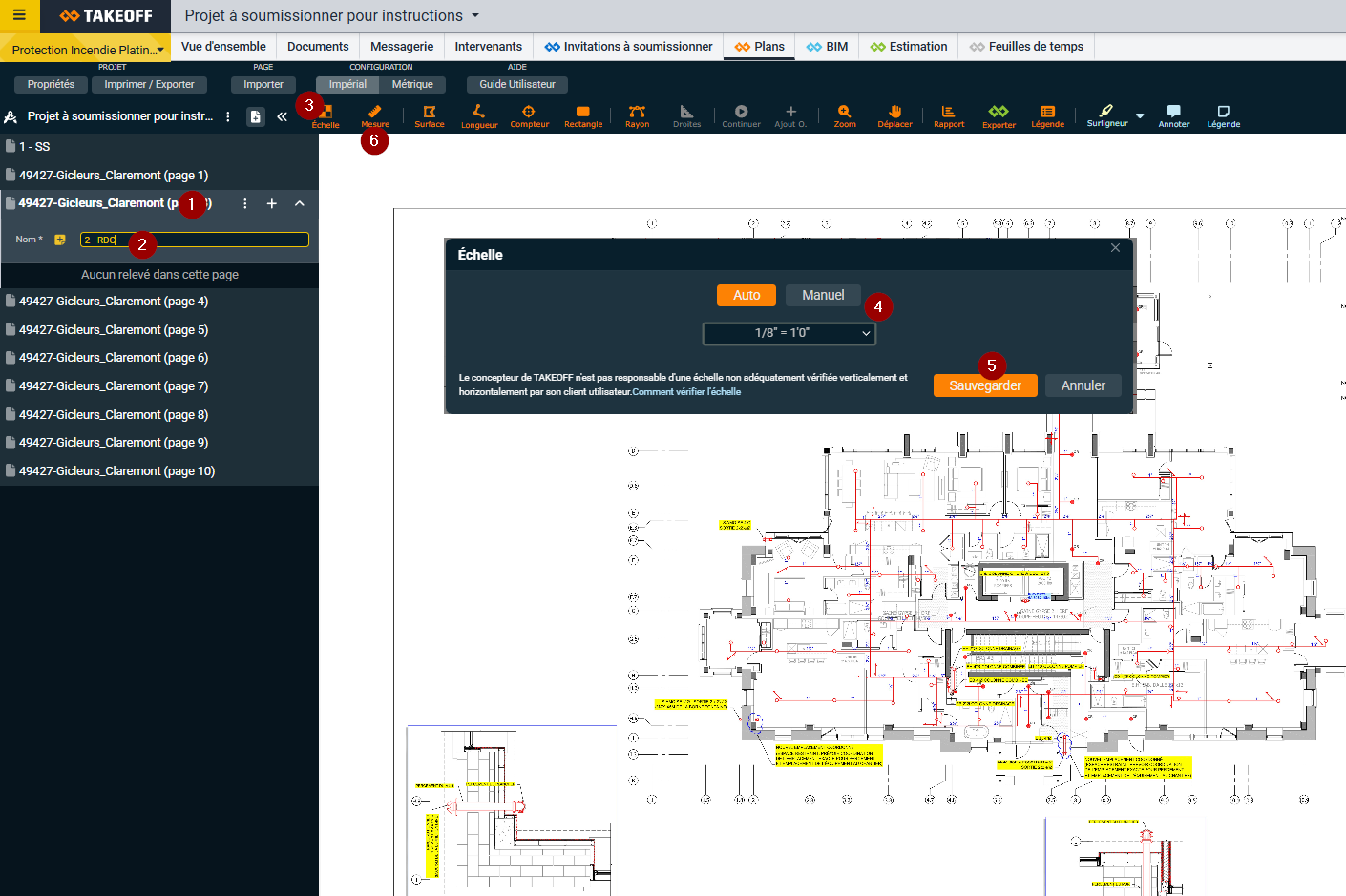Switch units to Métrique
The width and height of the screenshot is (1346, 896).
412,84
